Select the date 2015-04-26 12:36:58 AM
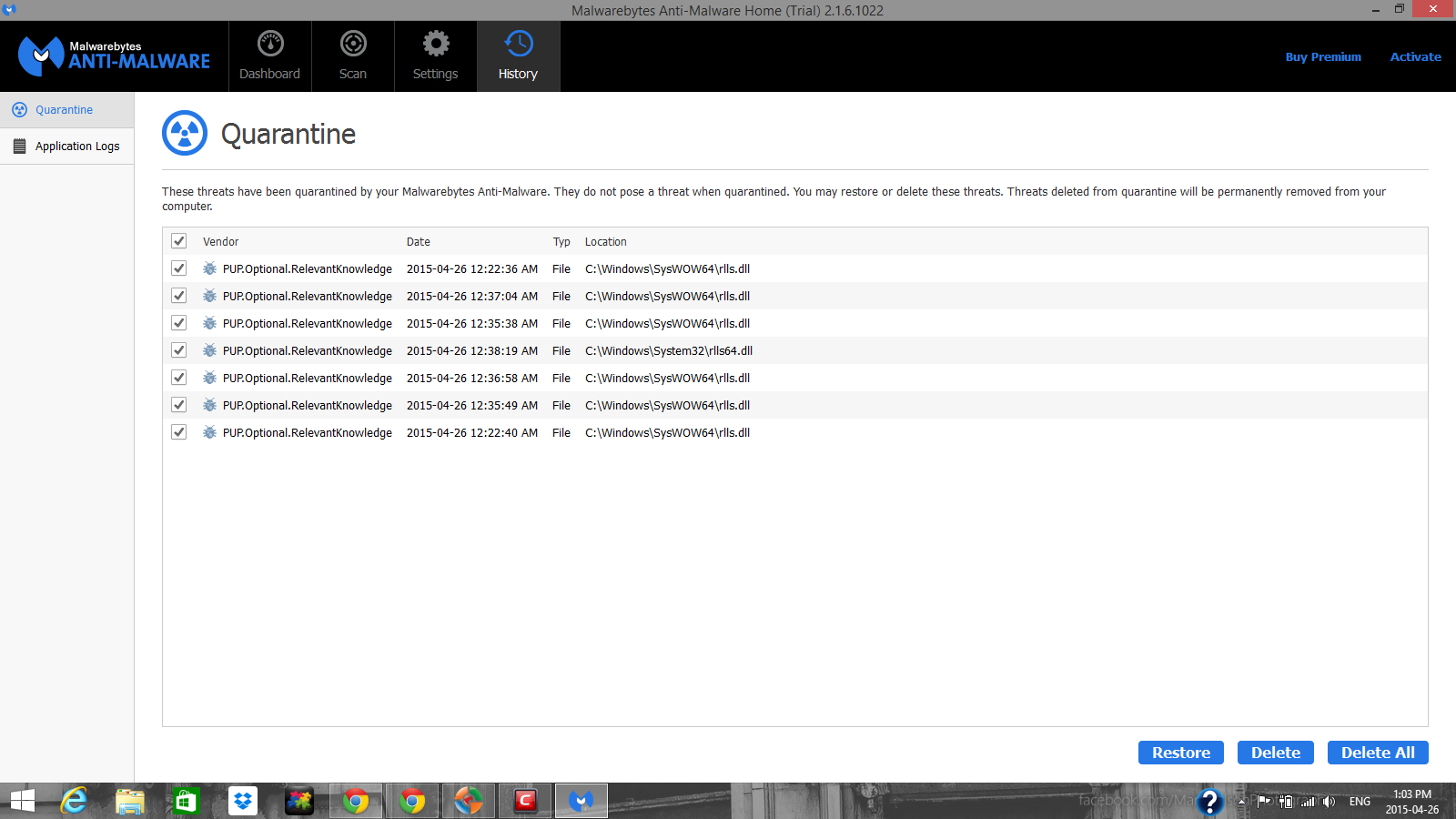This screenshot has height=819, width=1456. (x=472, y=379)
